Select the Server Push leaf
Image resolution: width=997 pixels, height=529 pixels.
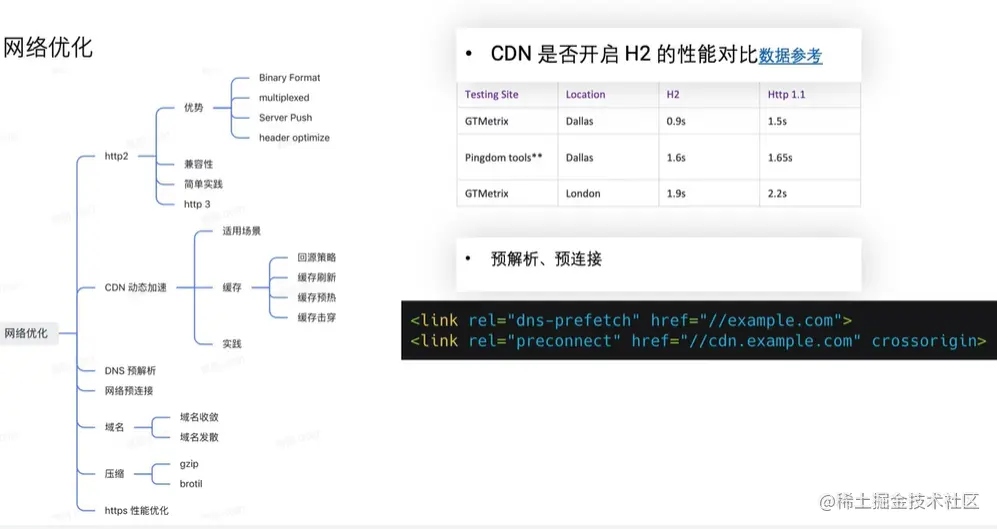(285, 118)
